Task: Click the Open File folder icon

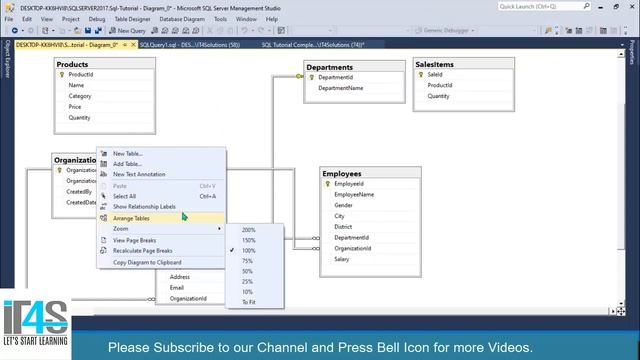Action: pos(77,31)
